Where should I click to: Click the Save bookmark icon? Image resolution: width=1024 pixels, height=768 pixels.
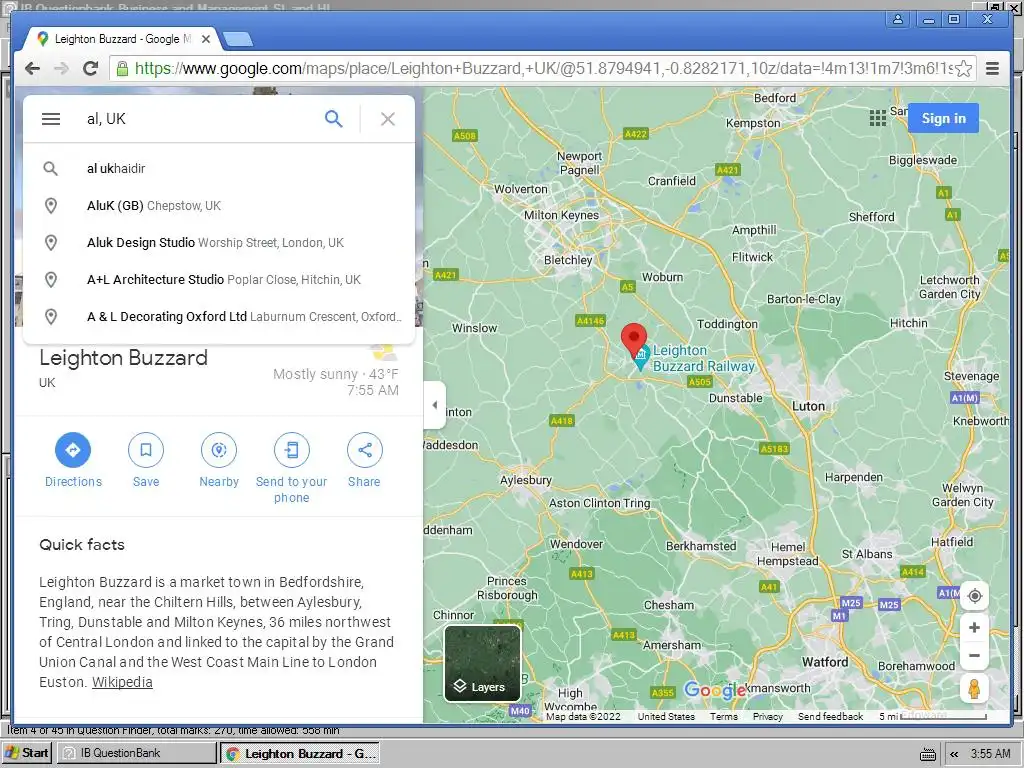coord(146,450)
